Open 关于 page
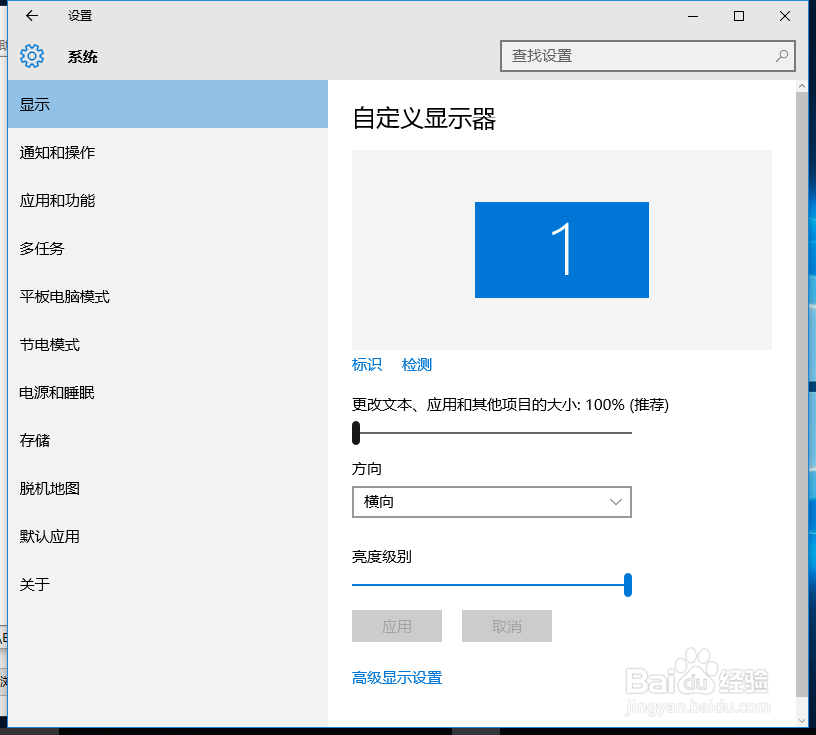This screenshot has height=735, width=816. point(168,584)
